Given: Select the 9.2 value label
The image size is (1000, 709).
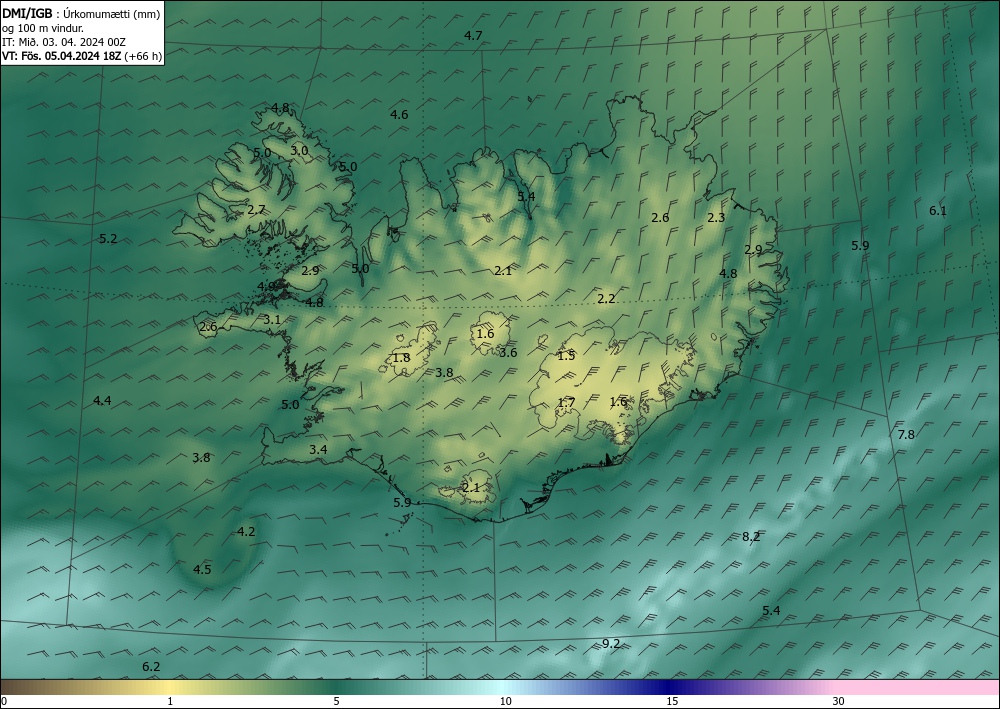Looking at the screenshot, I should point(611,644).
